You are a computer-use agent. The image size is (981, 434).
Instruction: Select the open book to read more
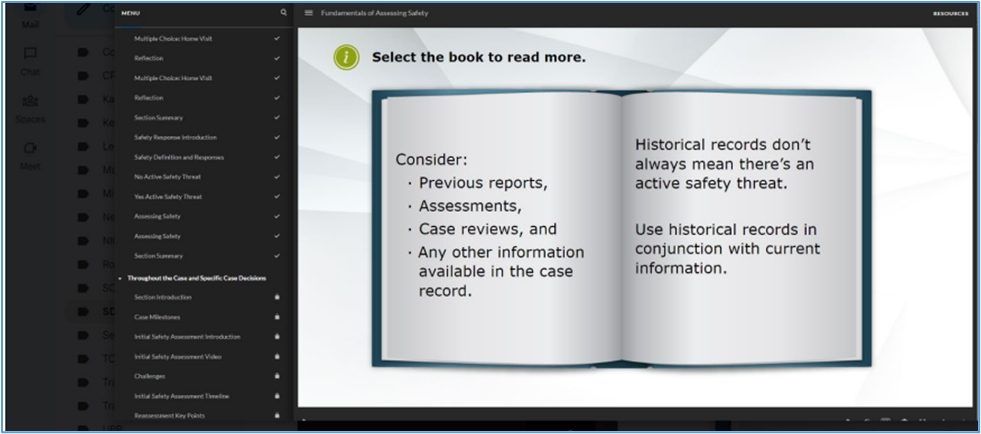coord(621,228)
